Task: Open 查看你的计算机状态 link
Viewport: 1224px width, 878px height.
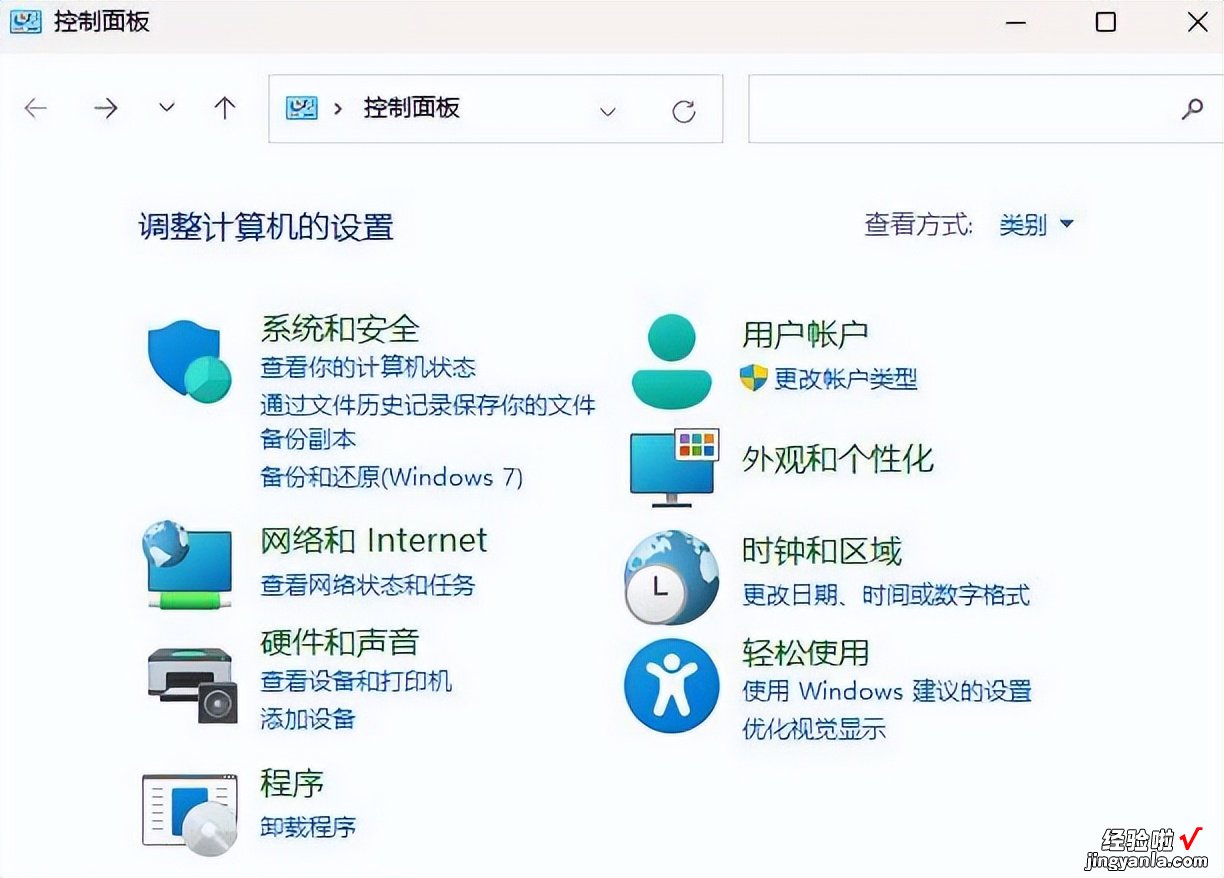Action: tap(368, 367)
